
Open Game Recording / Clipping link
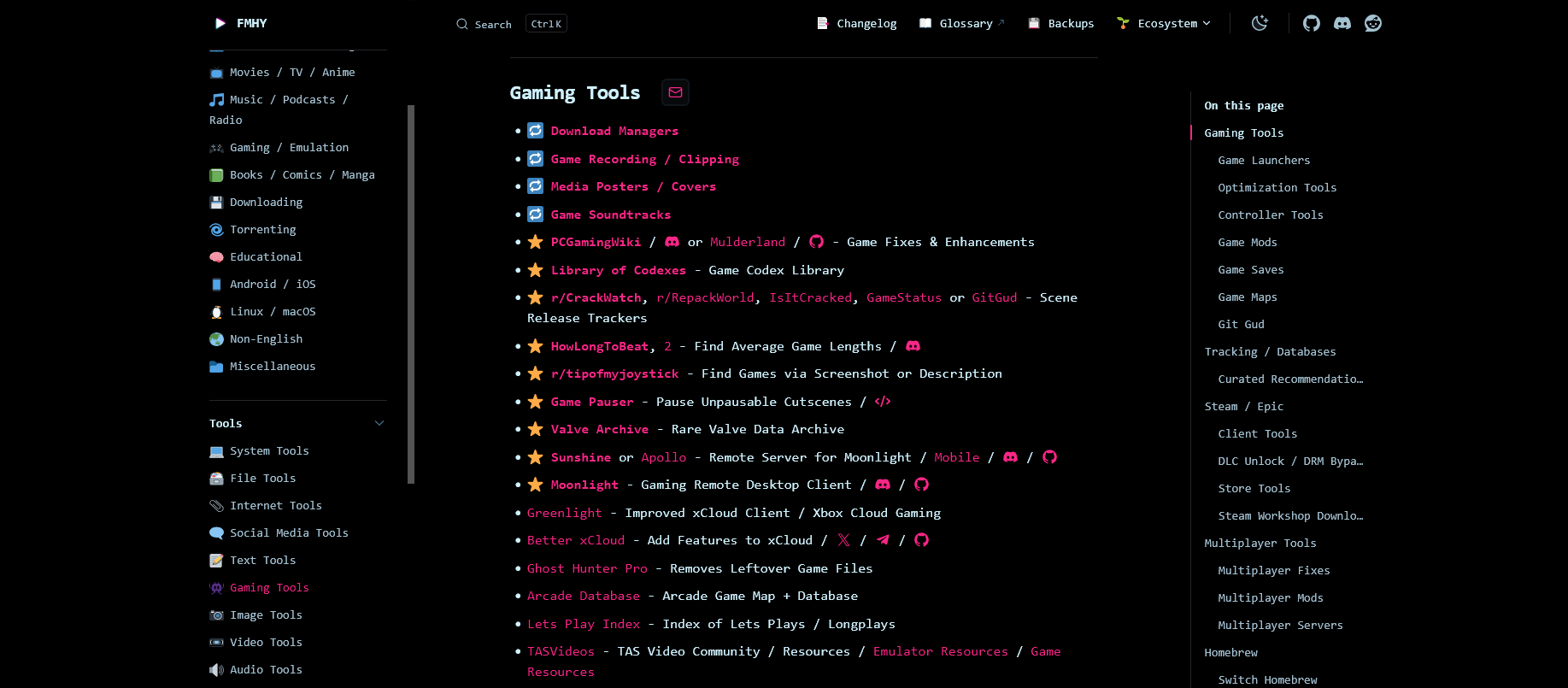(x=645, y=159)
